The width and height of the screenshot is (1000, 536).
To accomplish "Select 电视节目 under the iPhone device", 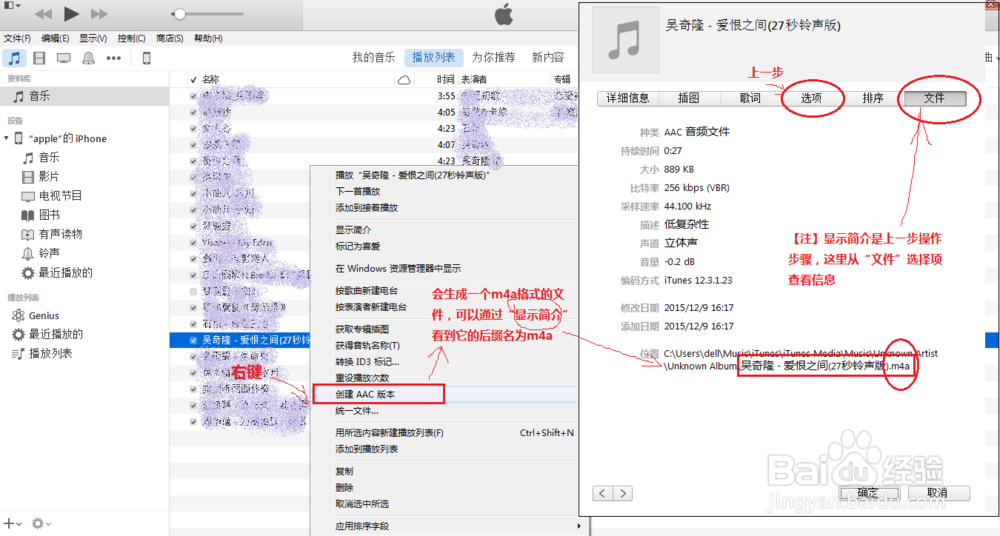I will coord(60,196).
